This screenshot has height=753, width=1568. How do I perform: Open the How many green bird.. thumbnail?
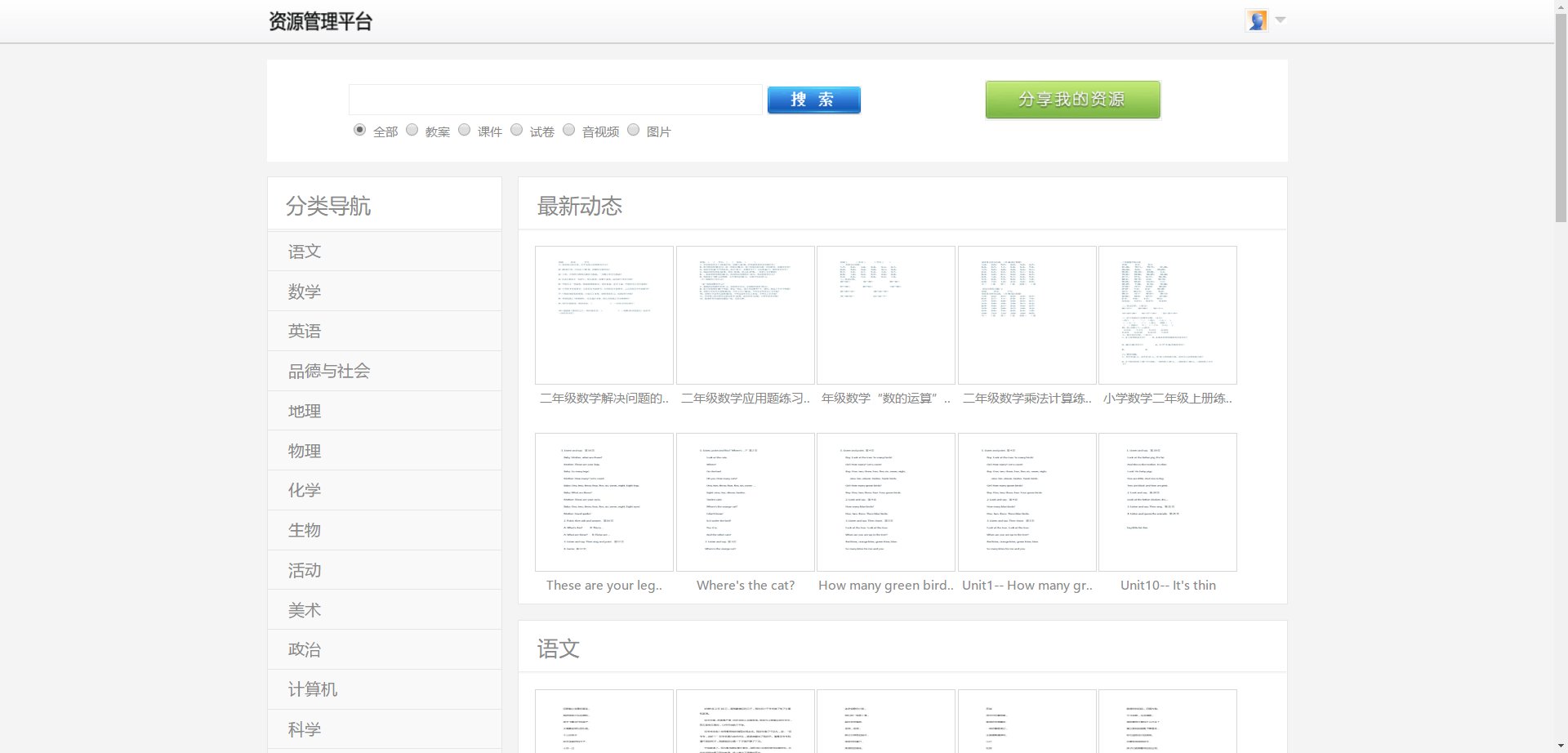tap(886, 502)
